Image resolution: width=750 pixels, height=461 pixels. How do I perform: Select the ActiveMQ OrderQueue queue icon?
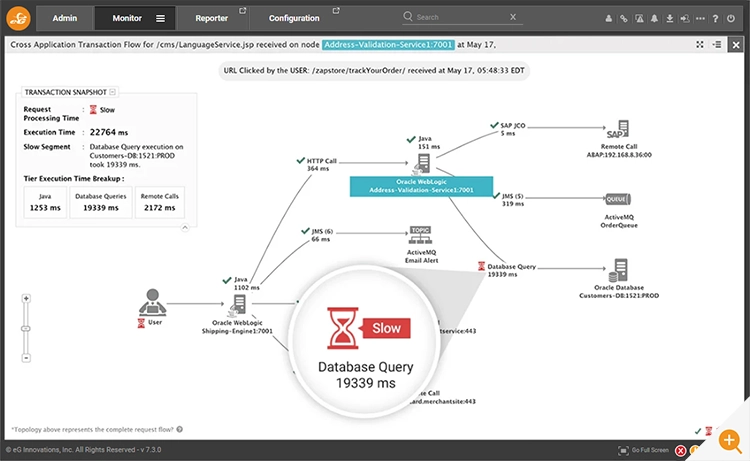(618, 199)
